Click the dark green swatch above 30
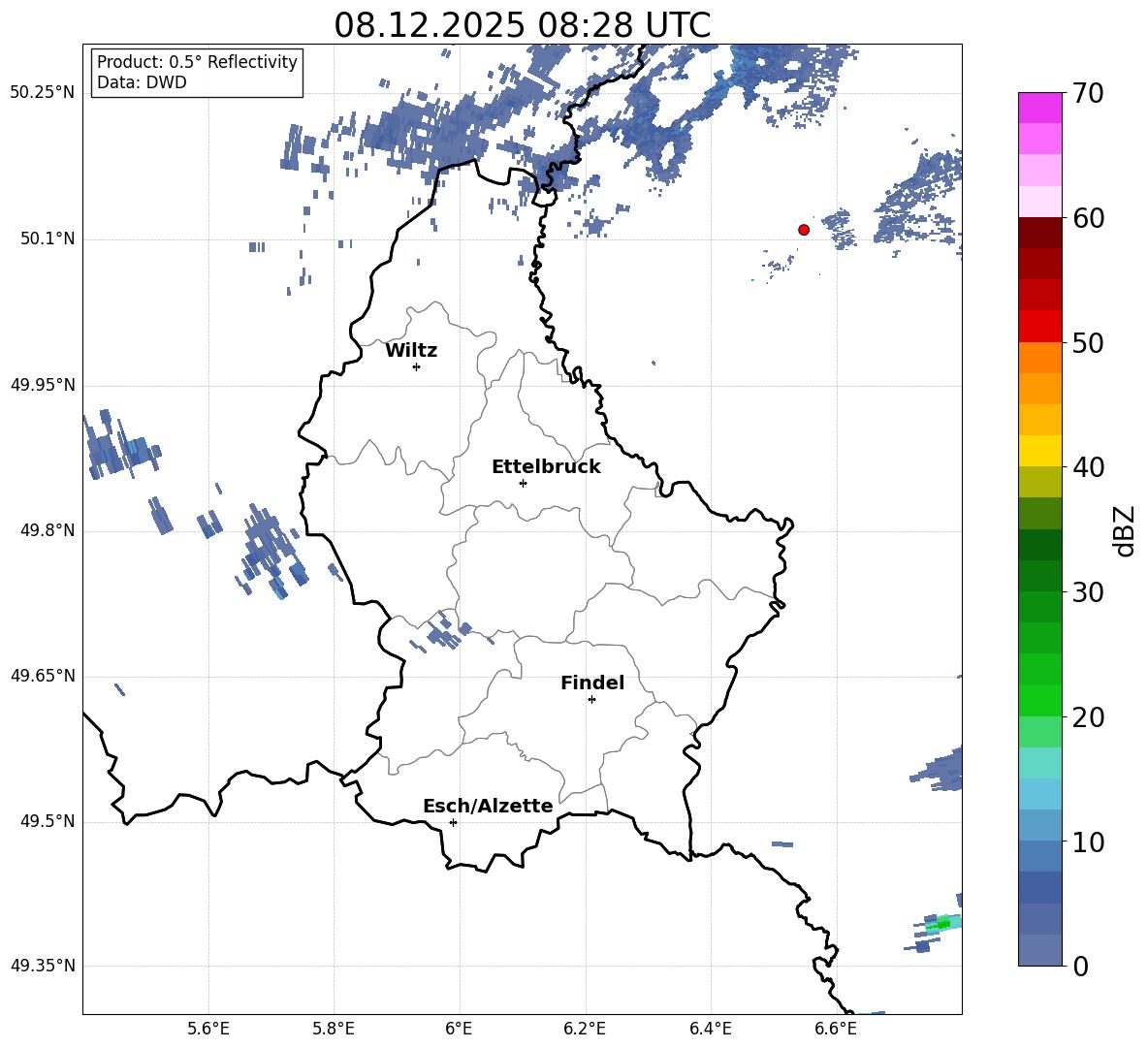Viewport: 1148px width, 1048px height. [x=1039, y=545]
